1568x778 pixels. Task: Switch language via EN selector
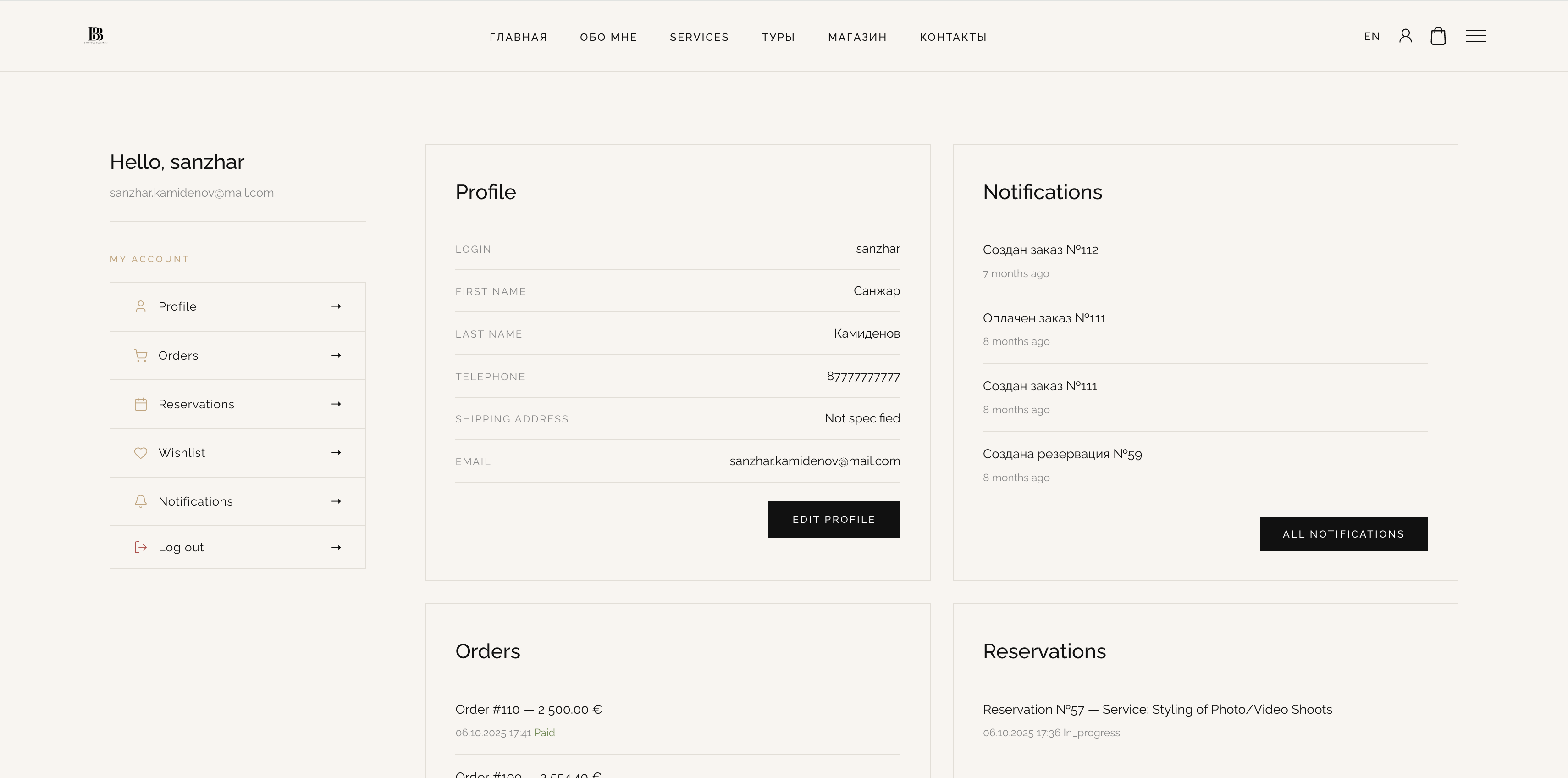coord(1372,37)
